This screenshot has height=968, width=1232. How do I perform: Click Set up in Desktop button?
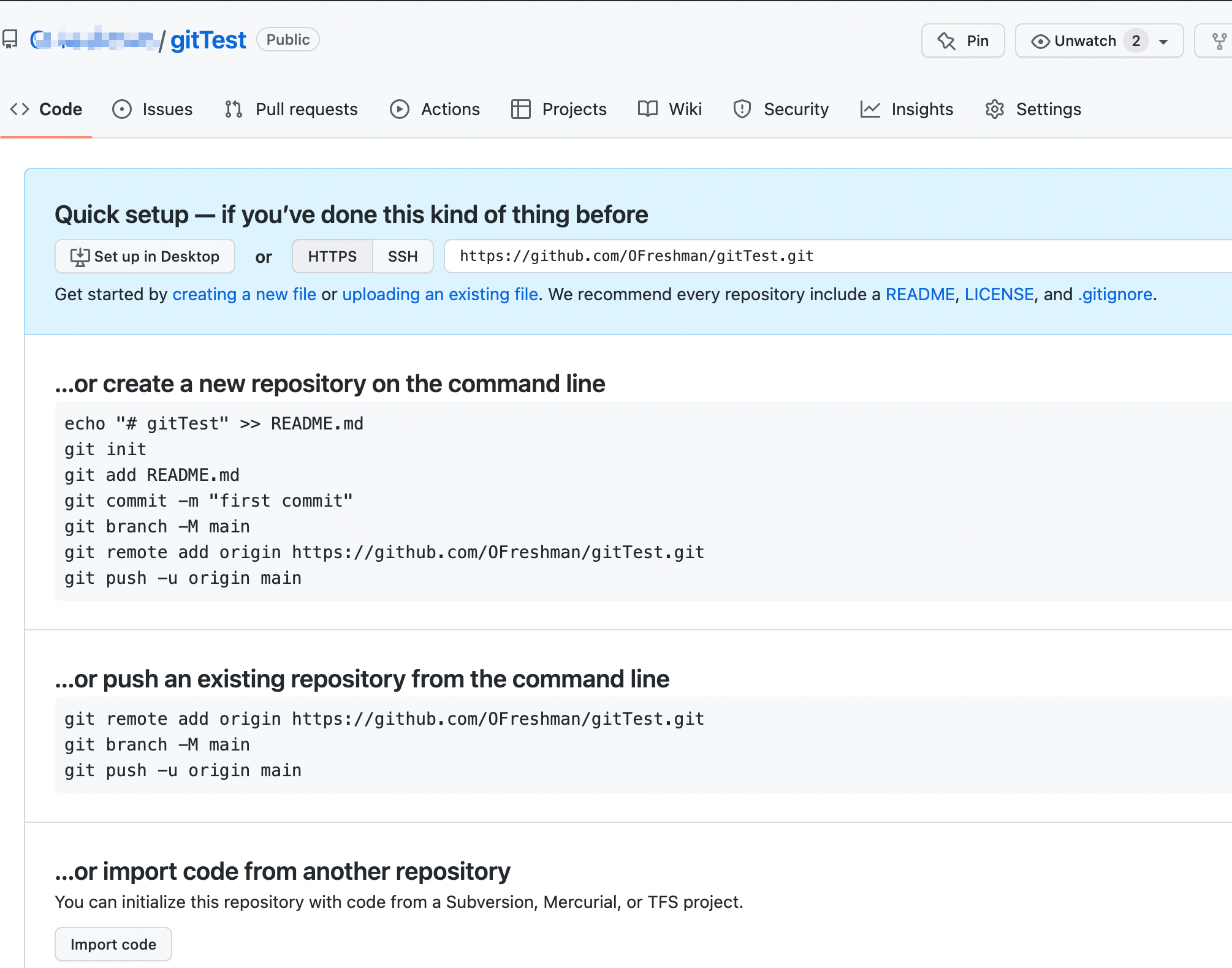point(145,256)
